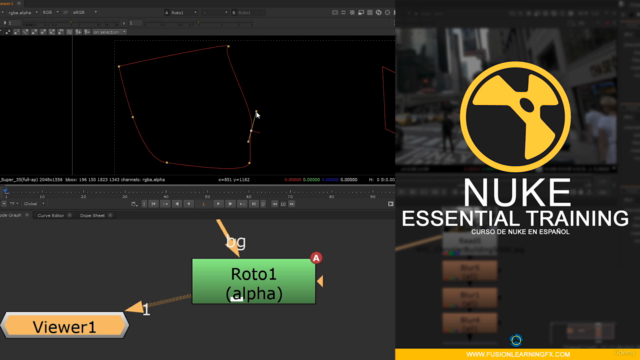This screenshot has height=360, width=640.
Task: Close the Dope Sheet tab
Action: tap(110, 215)
